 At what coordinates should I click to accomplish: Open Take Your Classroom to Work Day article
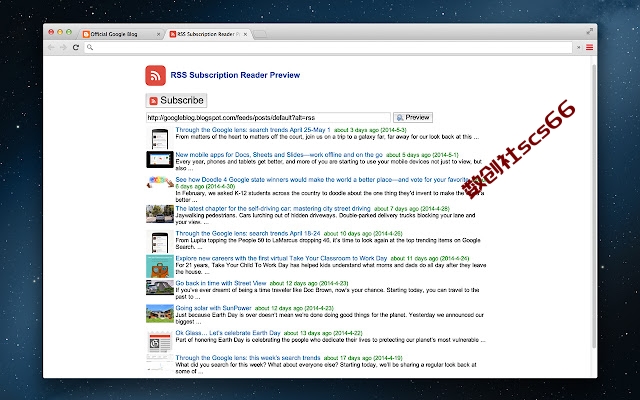[x=281, y=258]
